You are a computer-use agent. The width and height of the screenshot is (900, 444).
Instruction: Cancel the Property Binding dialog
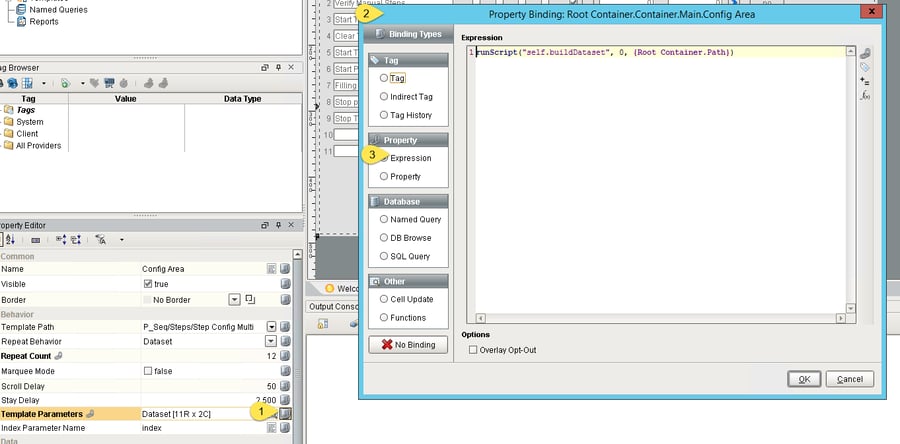849,379
